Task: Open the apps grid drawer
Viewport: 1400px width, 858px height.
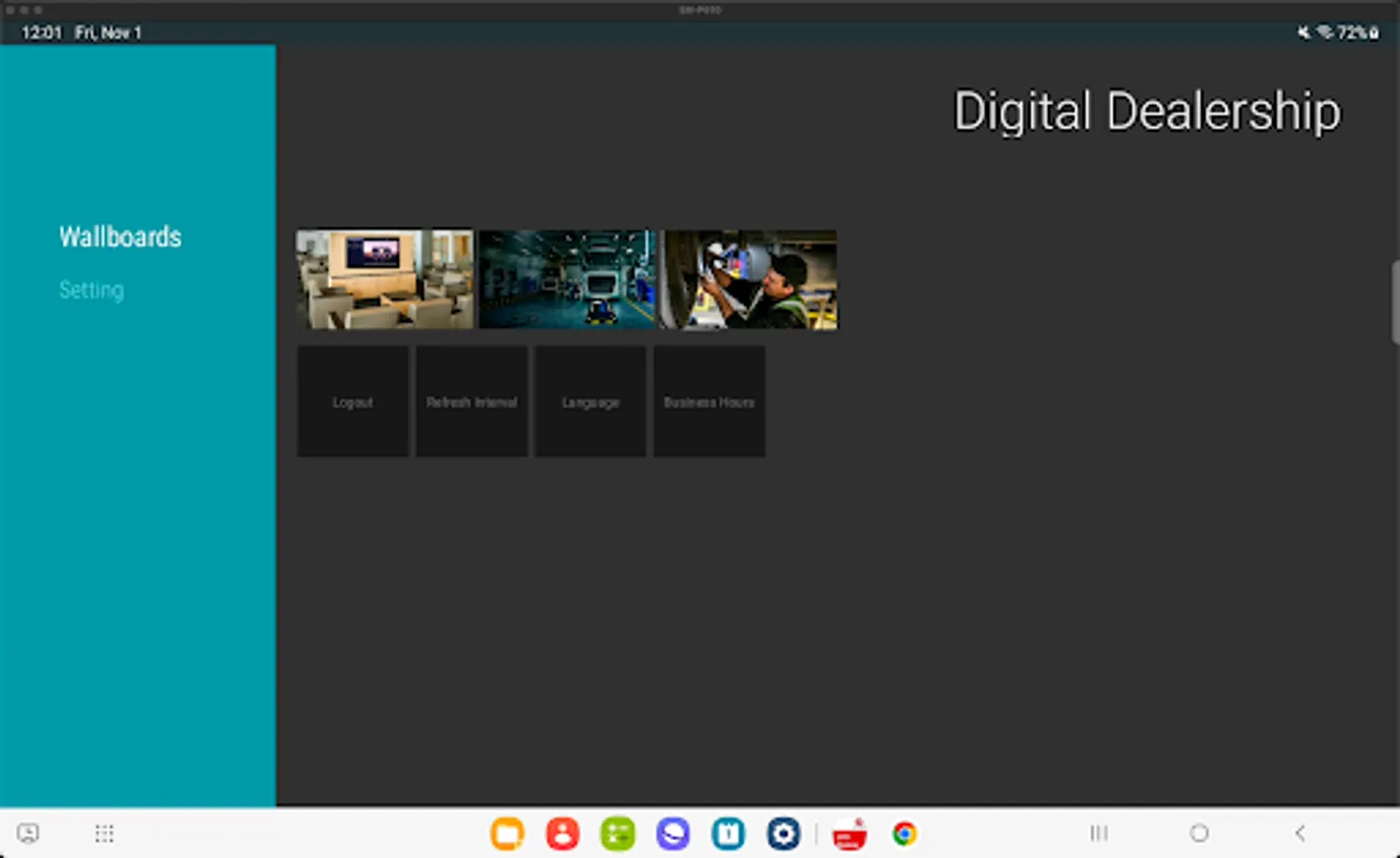Action: 105,834
